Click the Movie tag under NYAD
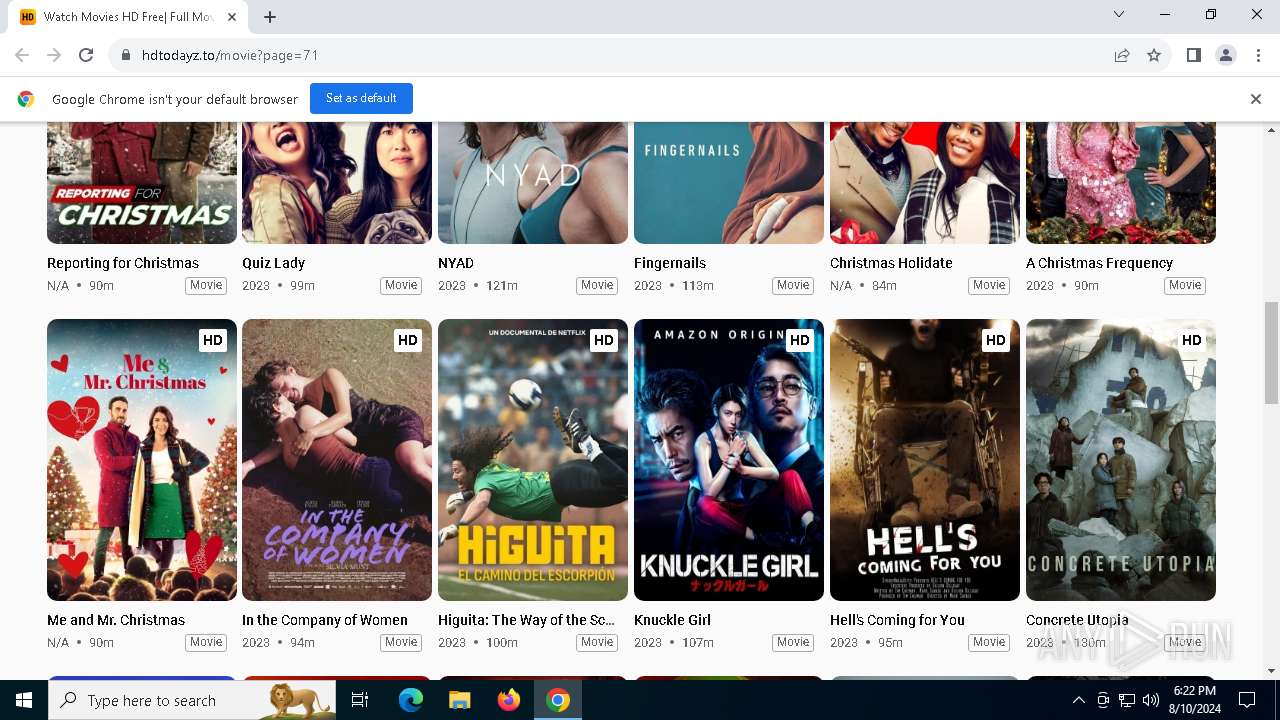 pyautogui.click(x=597, y=286)
